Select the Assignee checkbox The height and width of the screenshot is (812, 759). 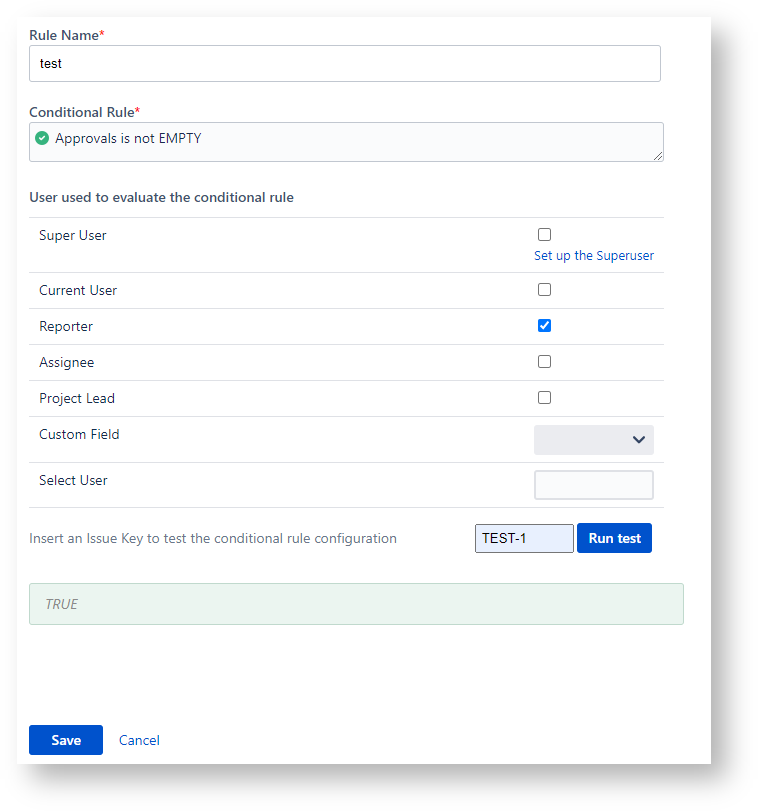pyautogui.click(x=544, y=362)
